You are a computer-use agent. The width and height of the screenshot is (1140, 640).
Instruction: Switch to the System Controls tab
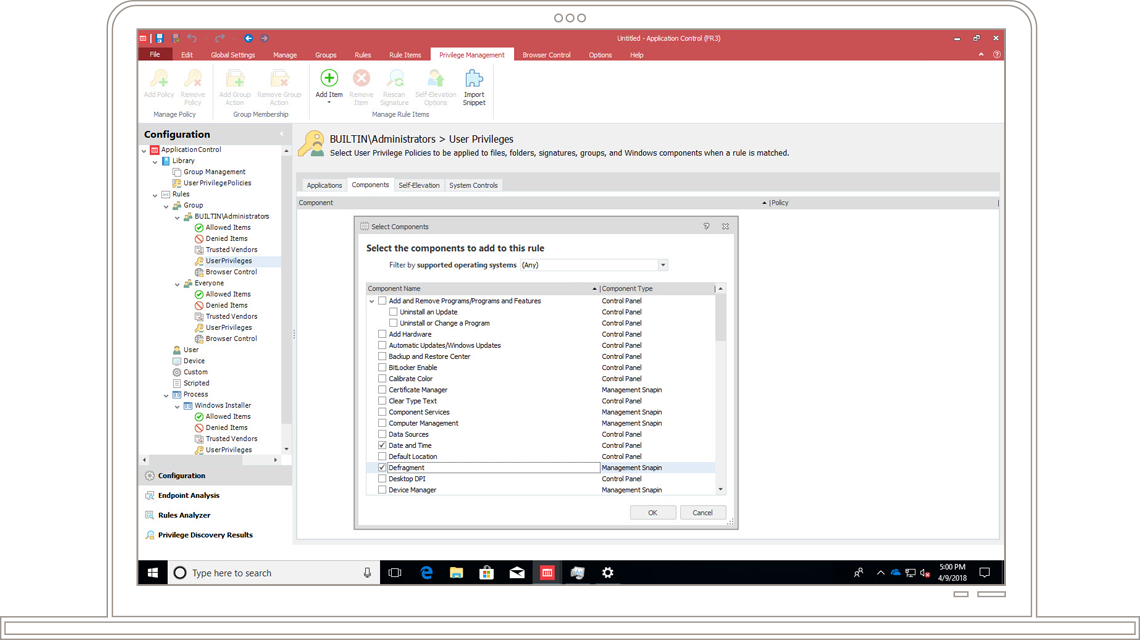point(473,185)
